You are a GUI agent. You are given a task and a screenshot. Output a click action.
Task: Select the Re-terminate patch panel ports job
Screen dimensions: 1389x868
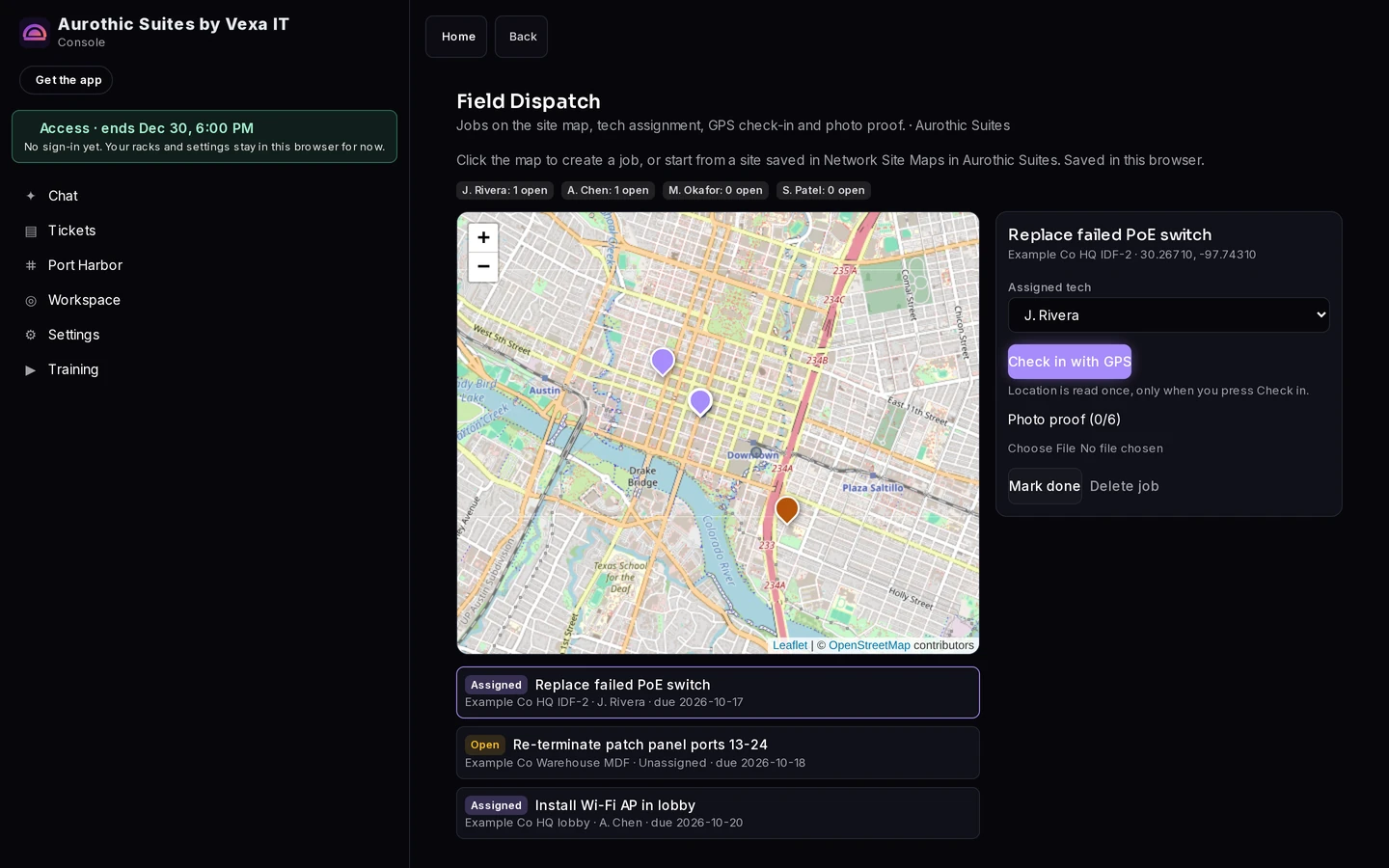click(718, 752)
